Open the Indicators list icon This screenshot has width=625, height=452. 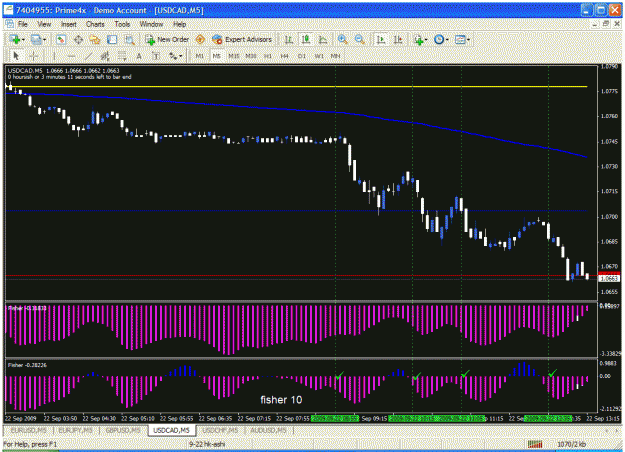point(418,39)
